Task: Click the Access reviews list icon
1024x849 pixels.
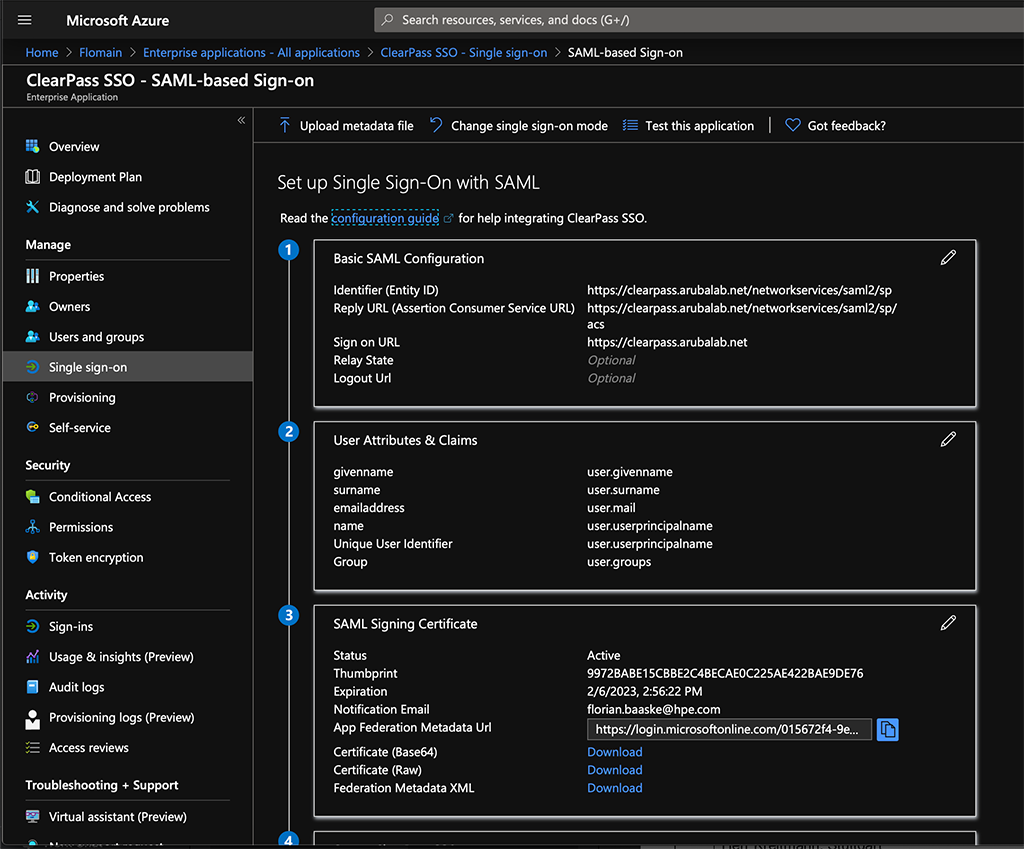Action: coord(32,748)
